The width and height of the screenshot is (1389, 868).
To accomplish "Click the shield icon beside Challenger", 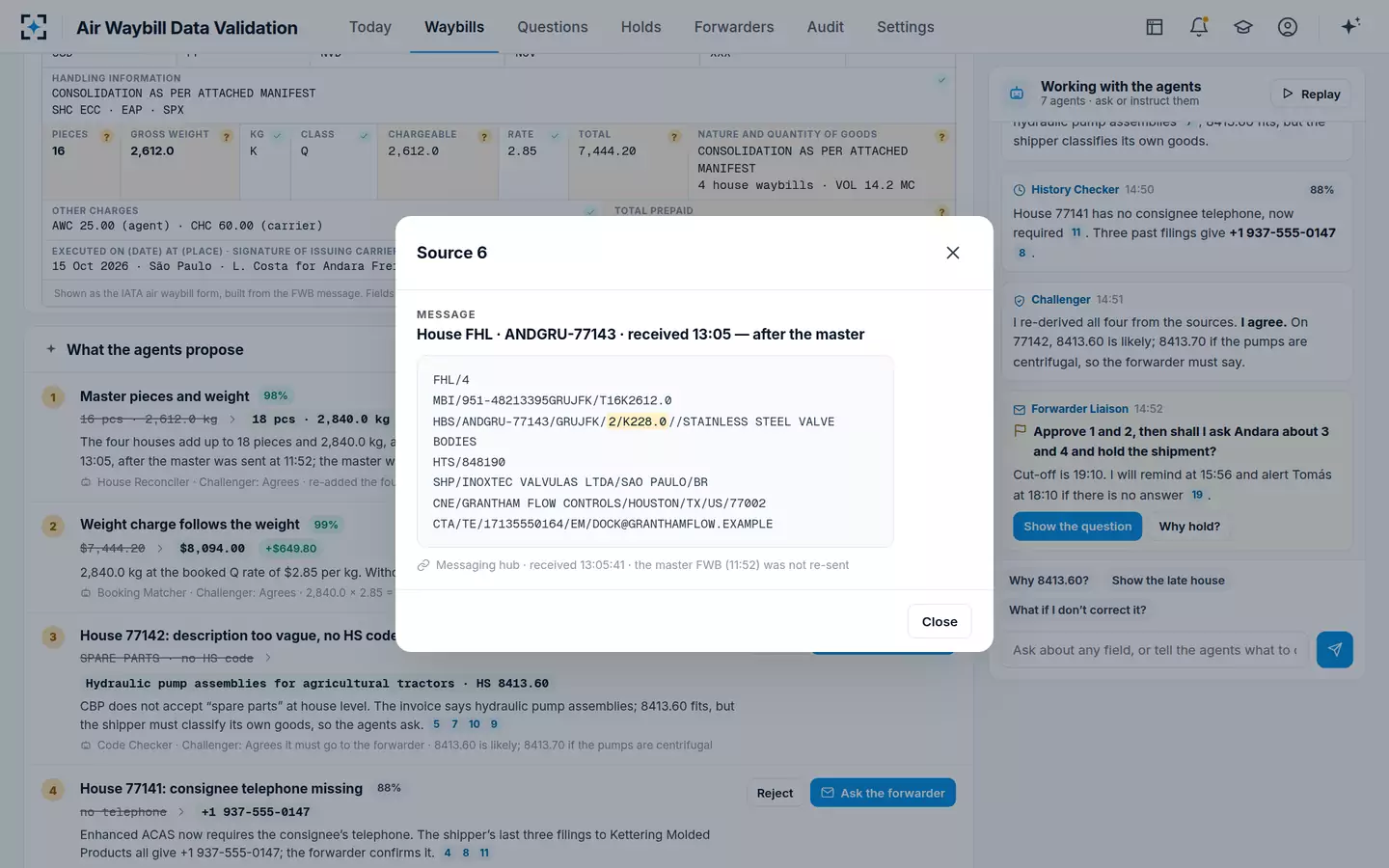I will pyautogui.click(x=1020, y=300).
